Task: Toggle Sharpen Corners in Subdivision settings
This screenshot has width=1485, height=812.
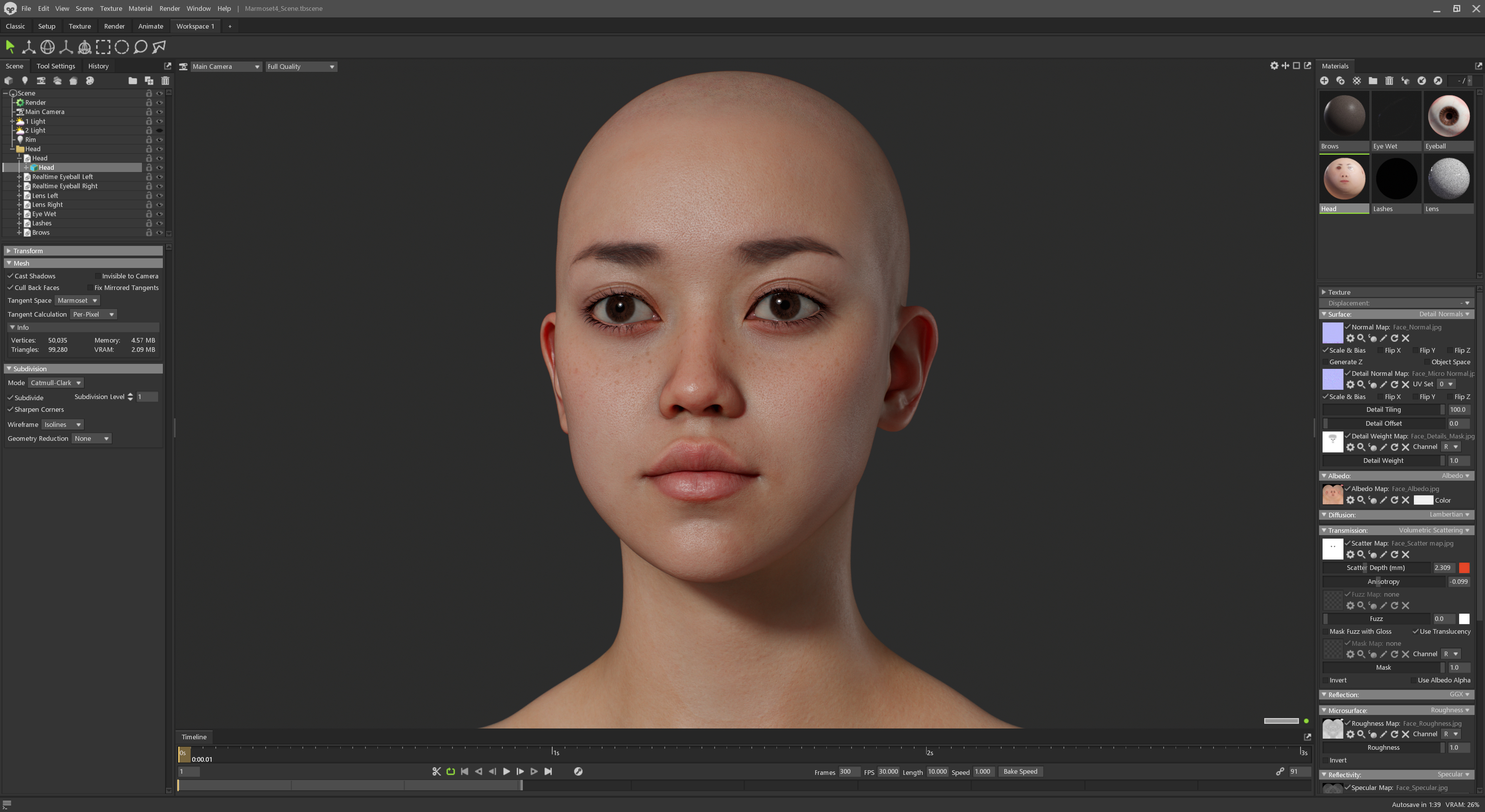Action: [10, 409]
